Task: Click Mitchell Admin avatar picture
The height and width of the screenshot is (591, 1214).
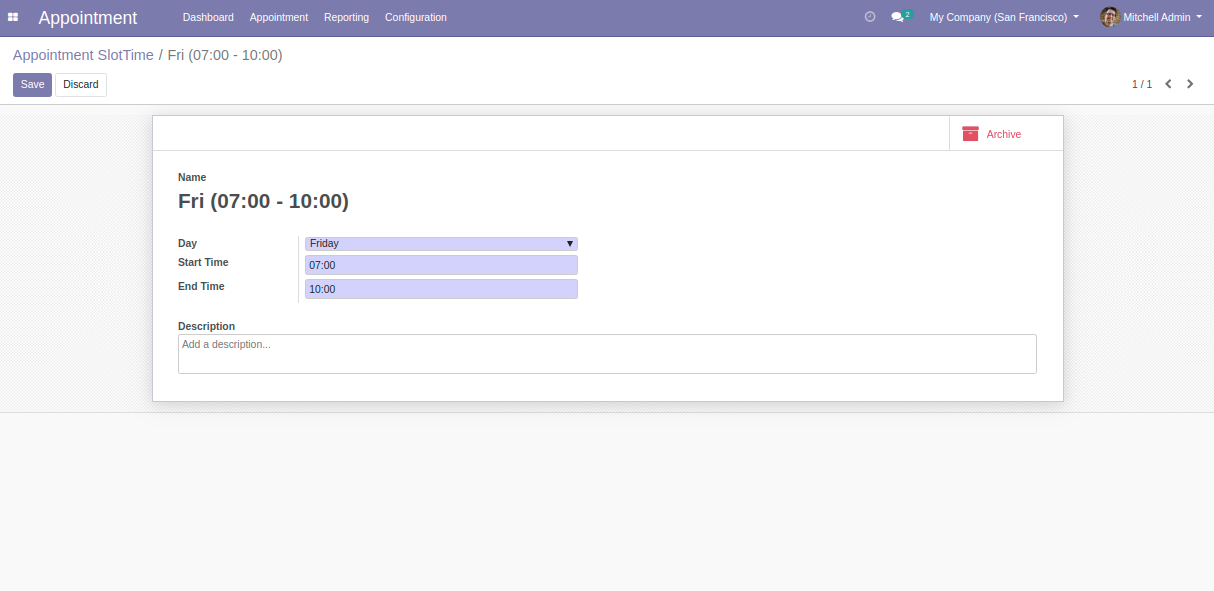Action: point(1109,17)
